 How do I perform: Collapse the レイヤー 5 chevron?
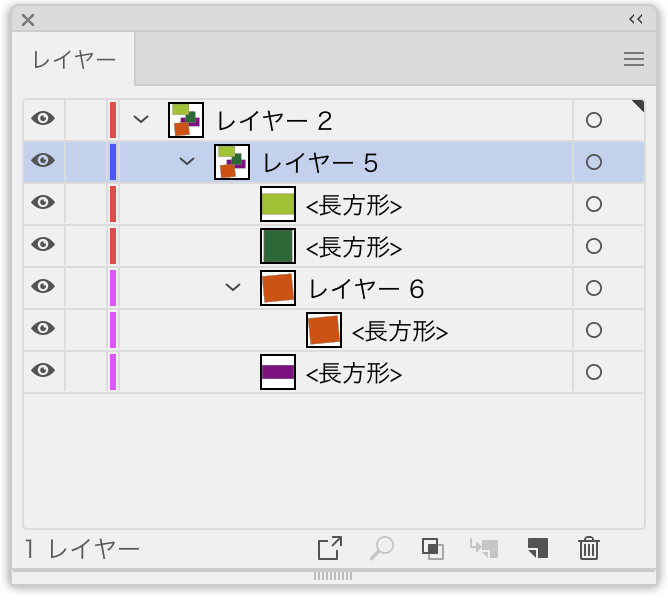[x=187, y=161]
